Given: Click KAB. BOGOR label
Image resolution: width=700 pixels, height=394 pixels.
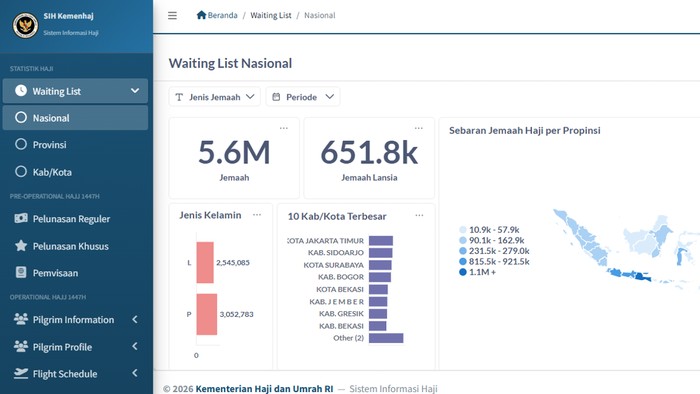Looking at the screenshot, I should click(341, 277).
